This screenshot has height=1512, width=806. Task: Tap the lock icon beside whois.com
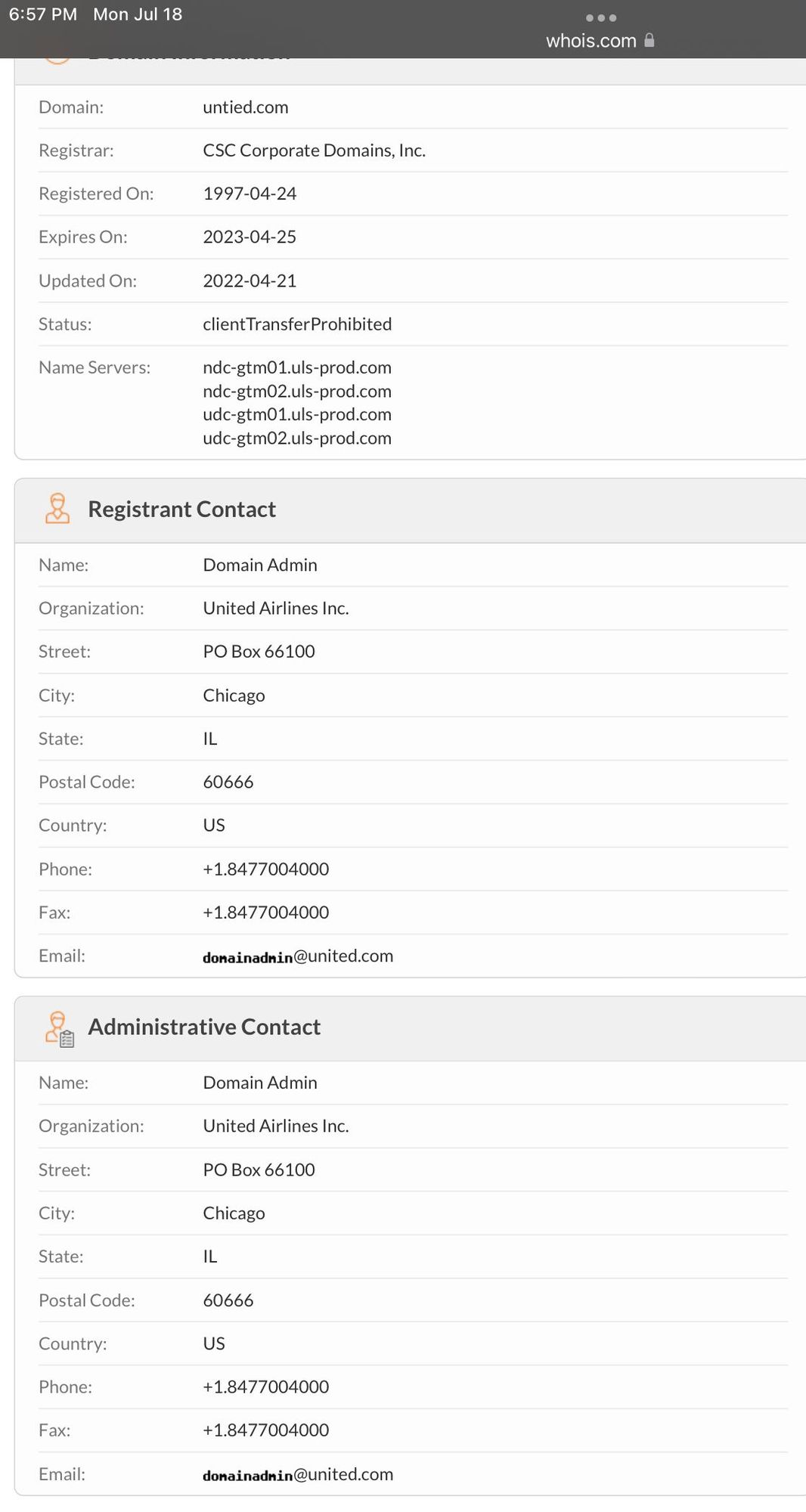[649, 41]
